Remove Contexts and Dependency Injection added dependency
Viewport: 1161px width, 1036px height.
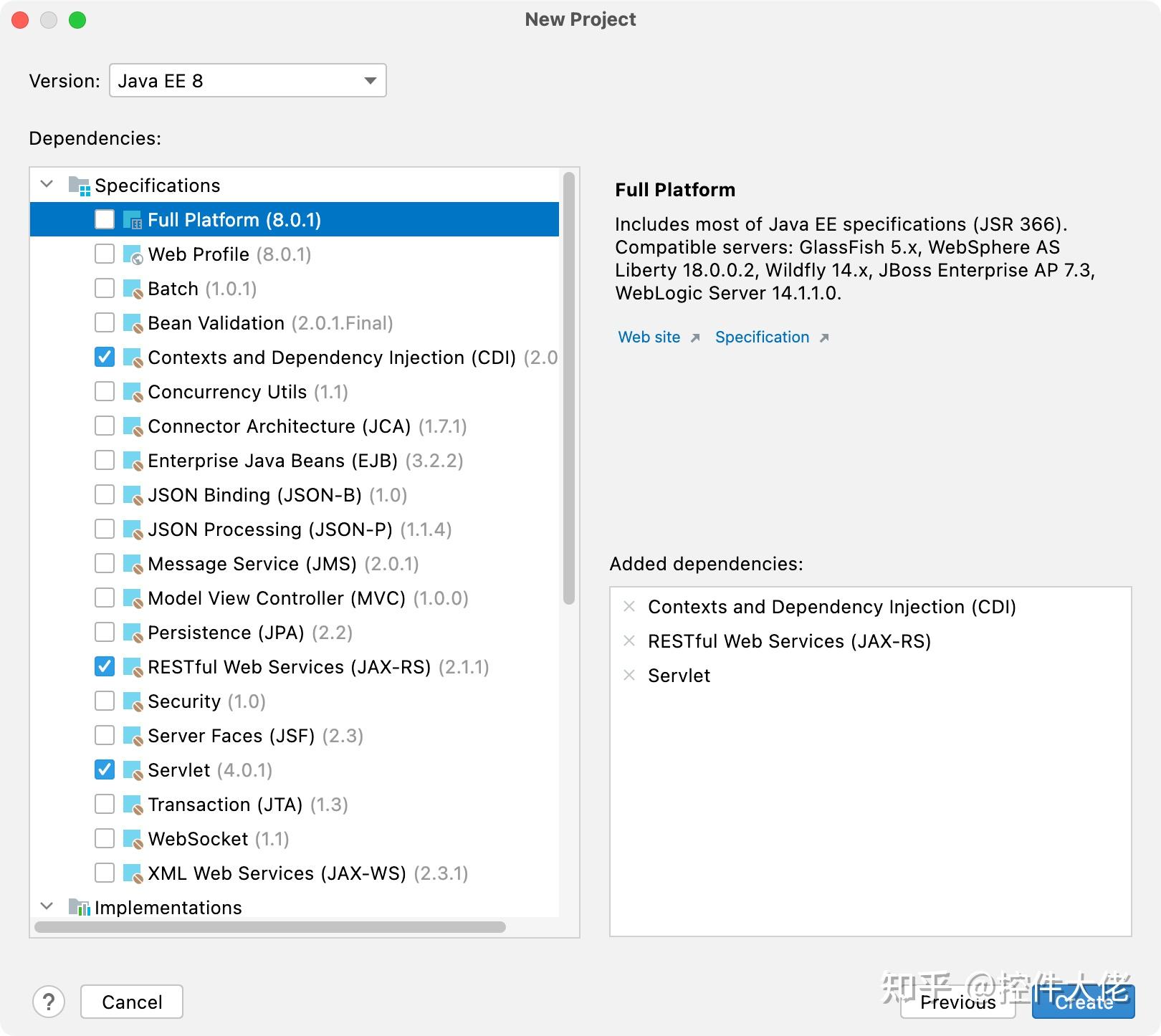tap(629, 606)
